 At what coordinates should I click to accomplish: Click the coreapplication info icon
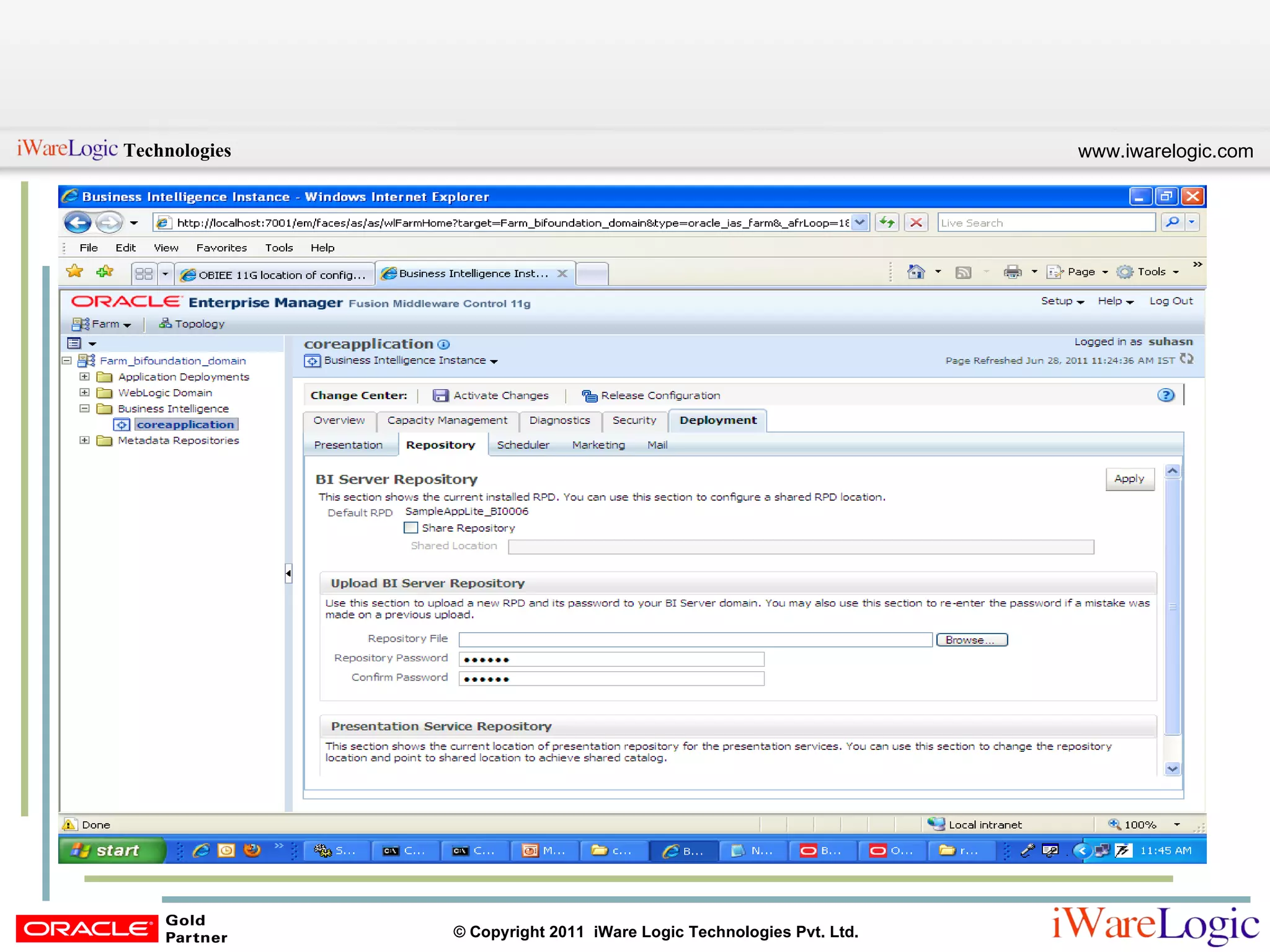coord(443,345)
